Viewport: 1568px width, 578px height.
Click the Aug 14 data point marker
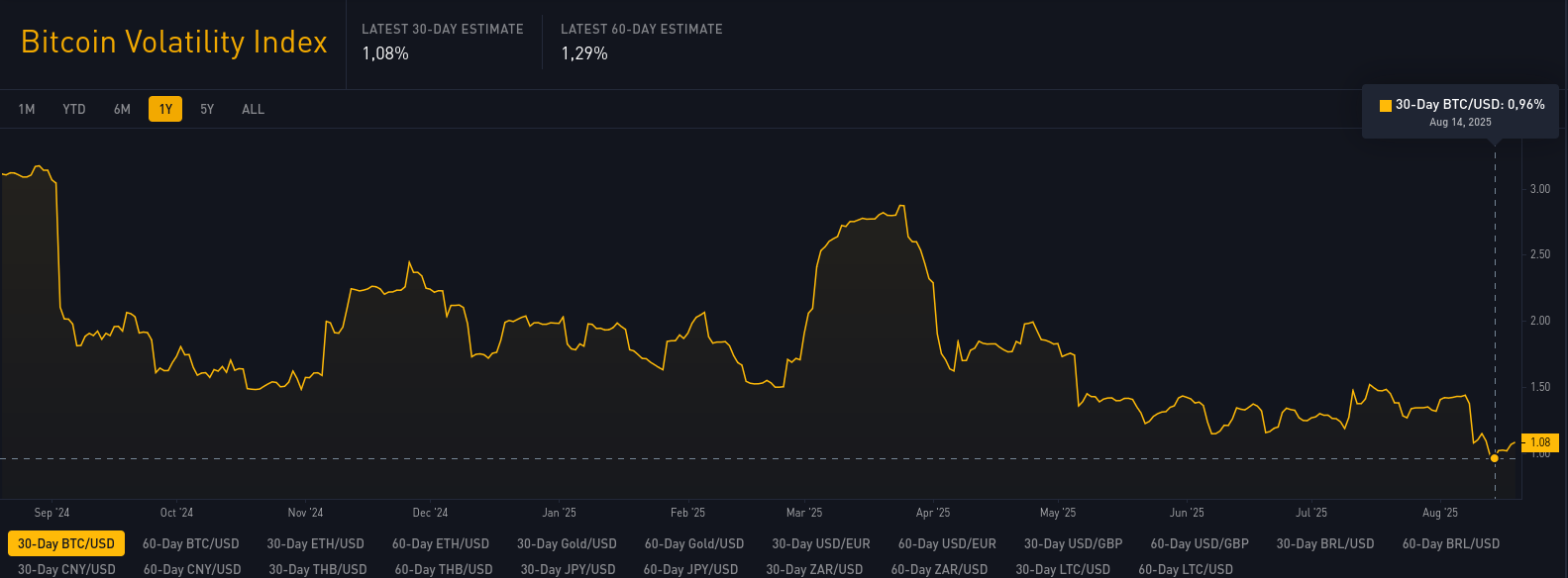click(x=1495, y=458)
